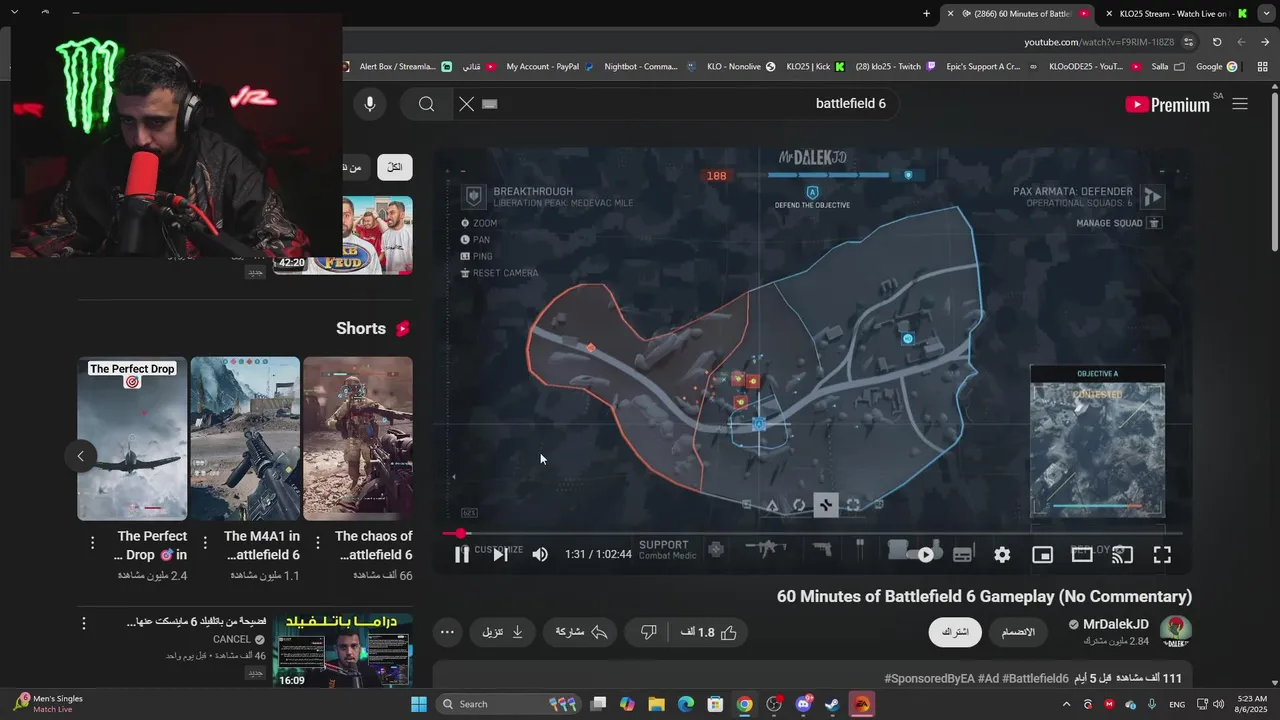Open 'KLO25 | Kick' bookmark
The height and width of the screenshot is (720, 1280).
click(816, 67)
